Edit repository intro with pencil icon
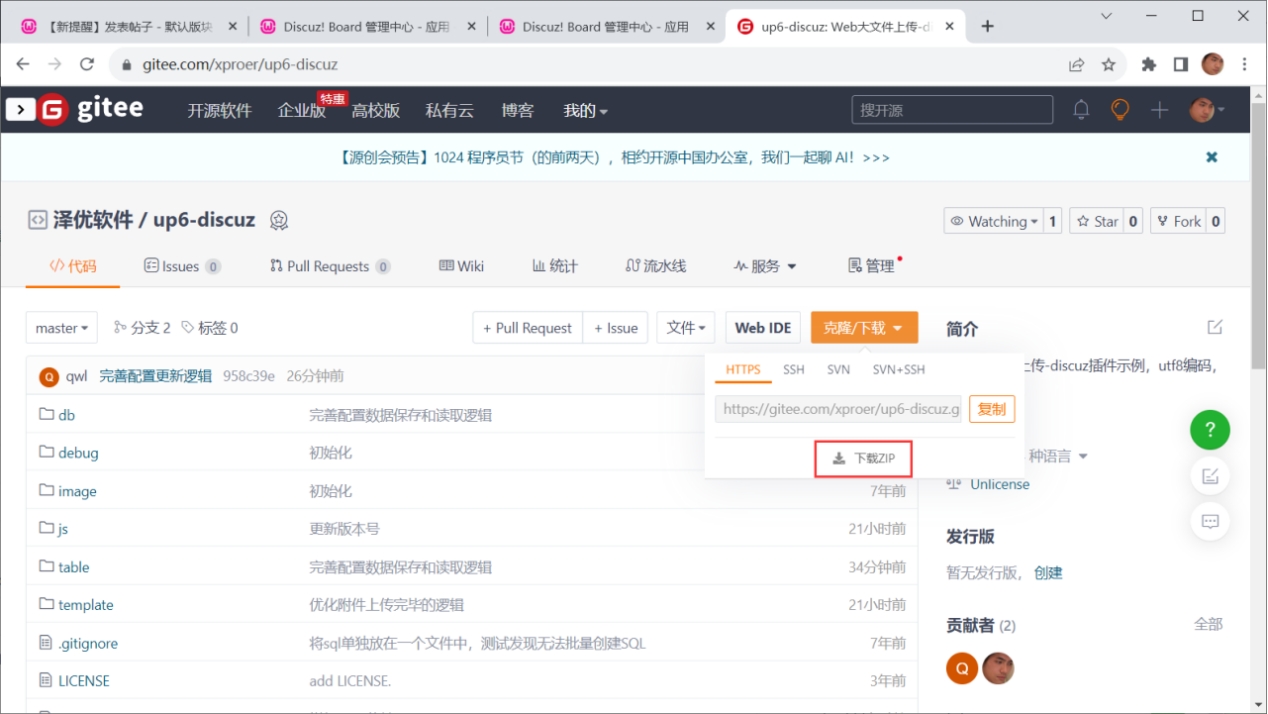This screenshot has width=1268, height=714. click(x=1215, y=327)
